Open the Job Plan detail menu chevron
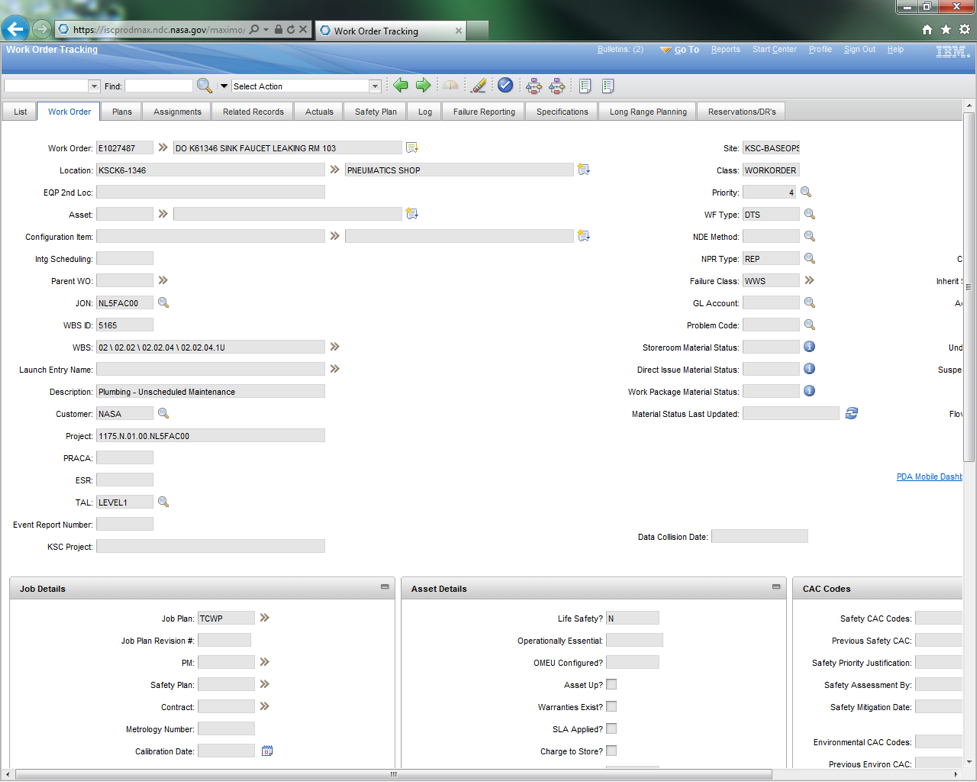977x782 pixels. click(x=265, y=617)
